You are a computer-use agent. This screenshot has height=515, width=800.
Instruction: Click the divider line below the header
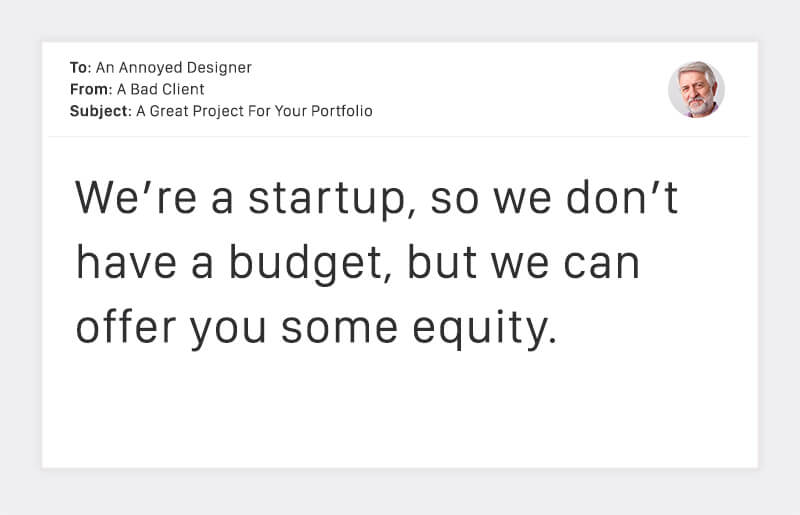point(400,137)
